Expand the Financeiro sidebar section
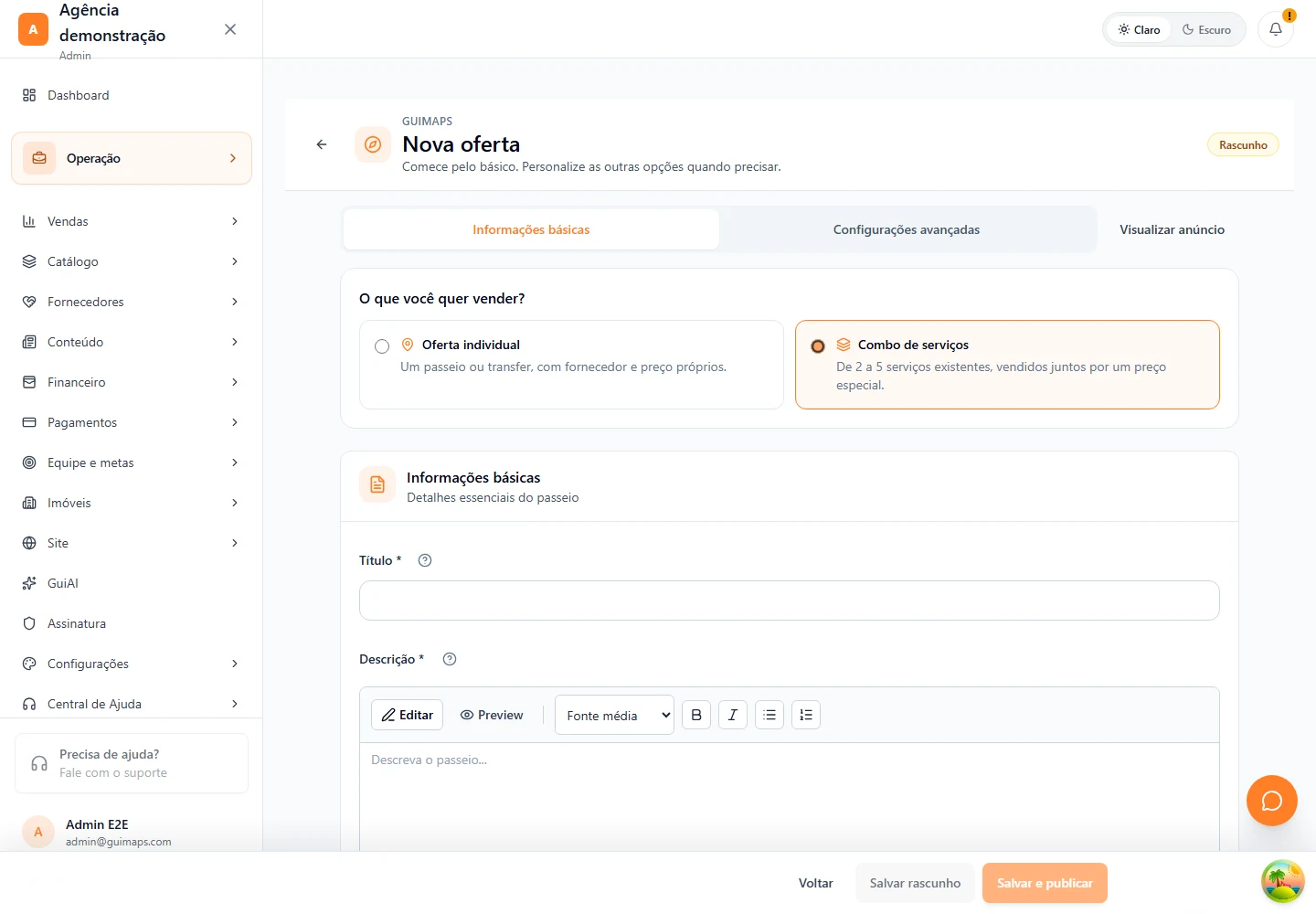This screenshot has width=1316, height=914. (132, 382)
